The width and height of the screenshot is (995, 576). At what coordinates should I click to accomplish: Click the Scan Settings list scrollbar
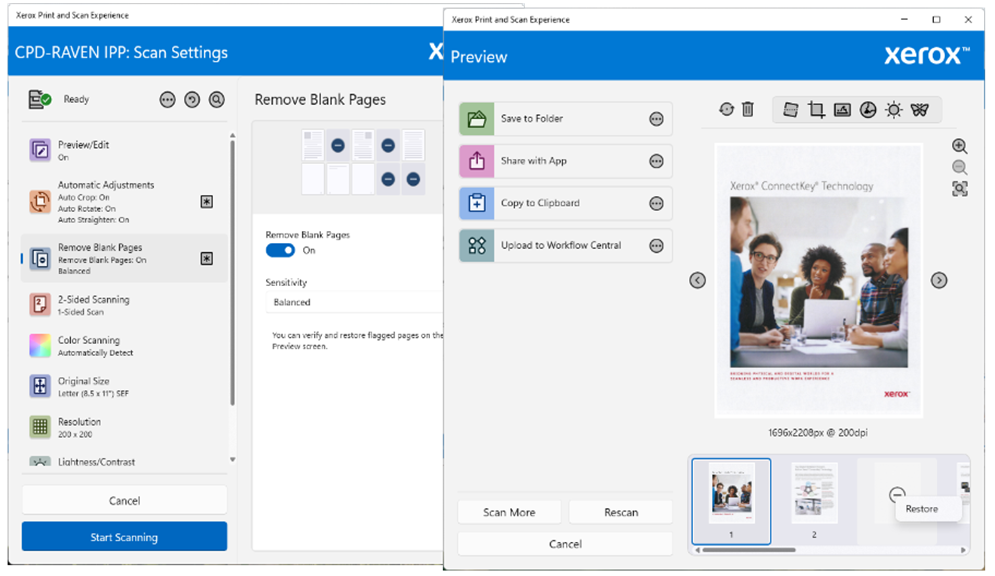232,273
